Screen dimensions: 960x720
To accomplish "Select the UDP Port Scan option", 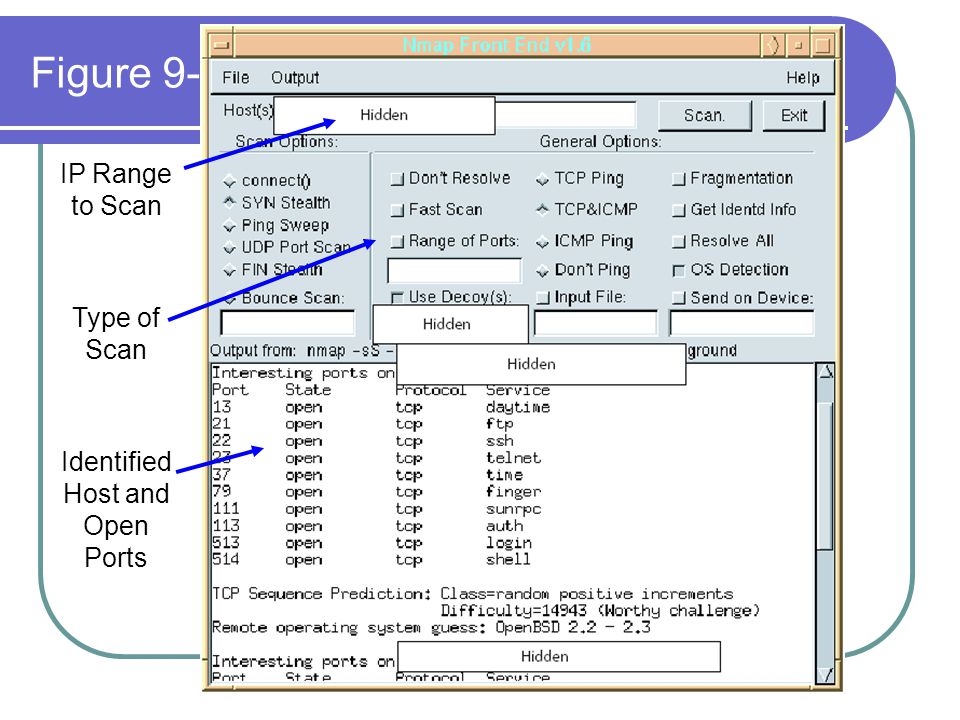I will click(230, 247).
